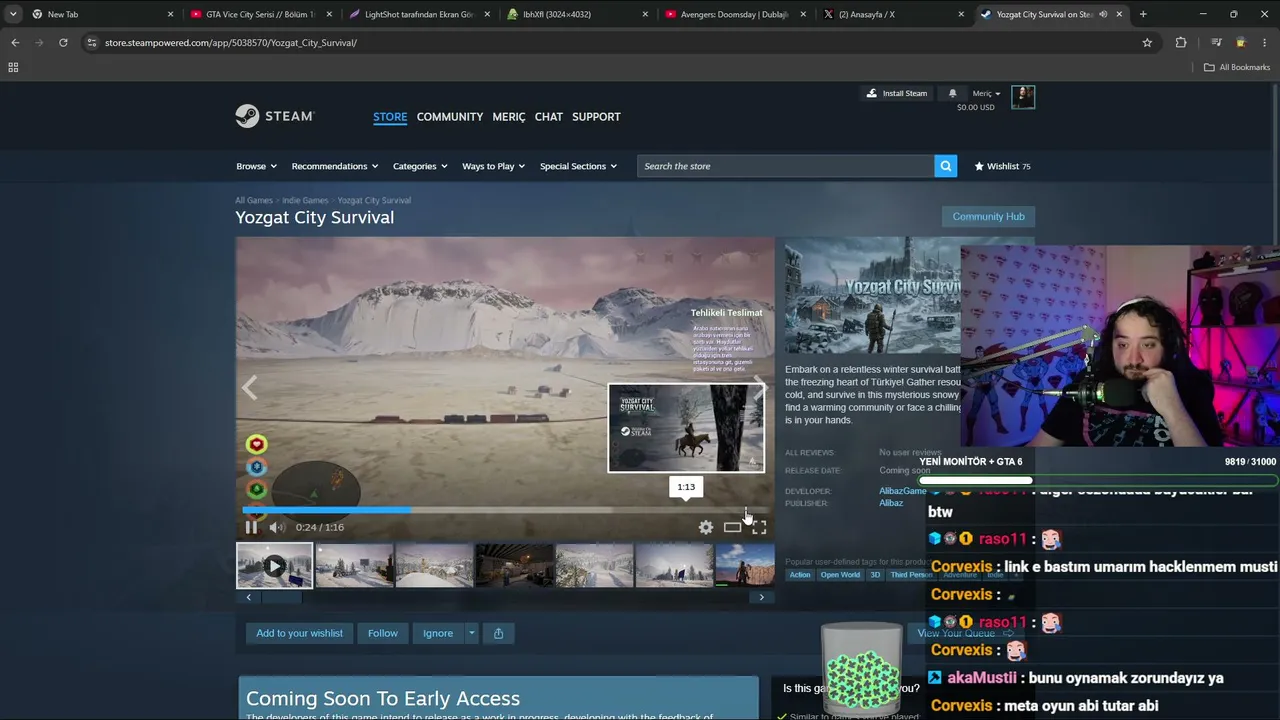This screenshot has height=720, width=1280.
Task: Open the STORE menu
Action: coord(390,117)
